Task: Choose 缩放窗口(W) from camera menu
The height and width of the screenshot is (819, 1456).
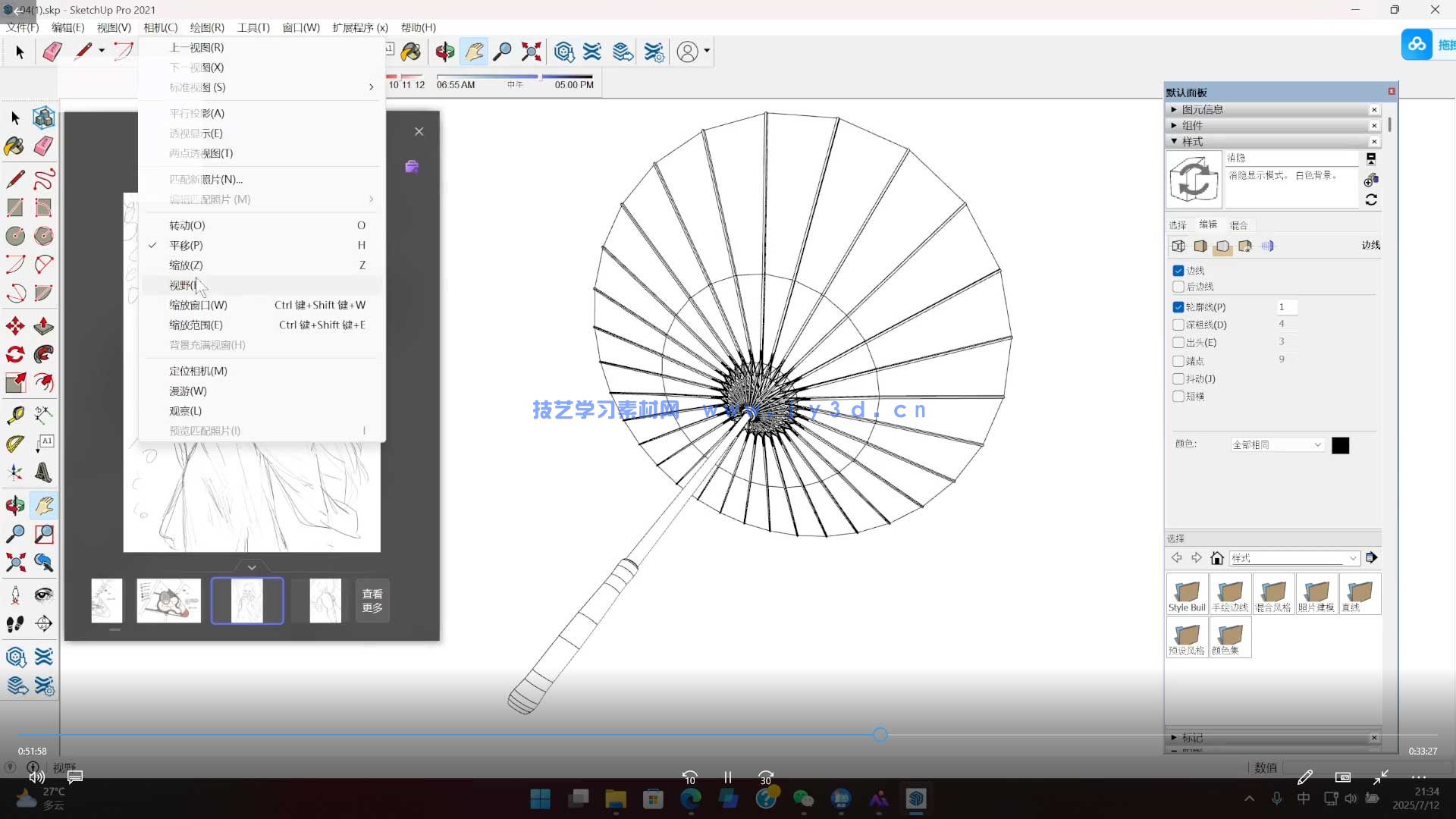Action: click(x=198, y=305)
